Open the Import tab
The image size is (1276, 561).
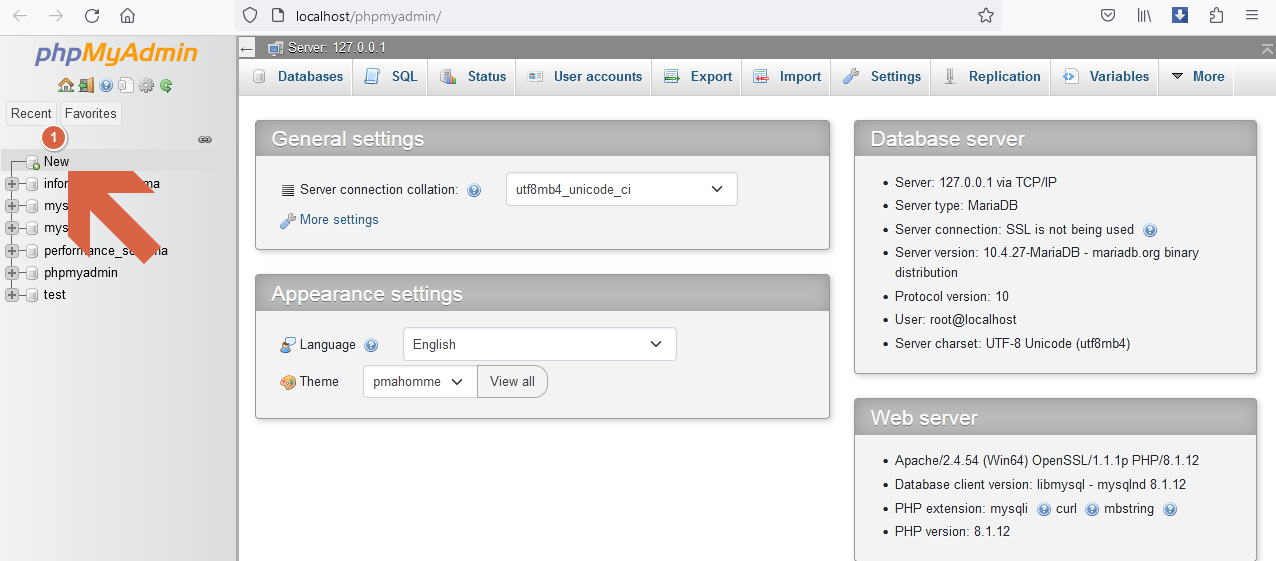point(787,76)
